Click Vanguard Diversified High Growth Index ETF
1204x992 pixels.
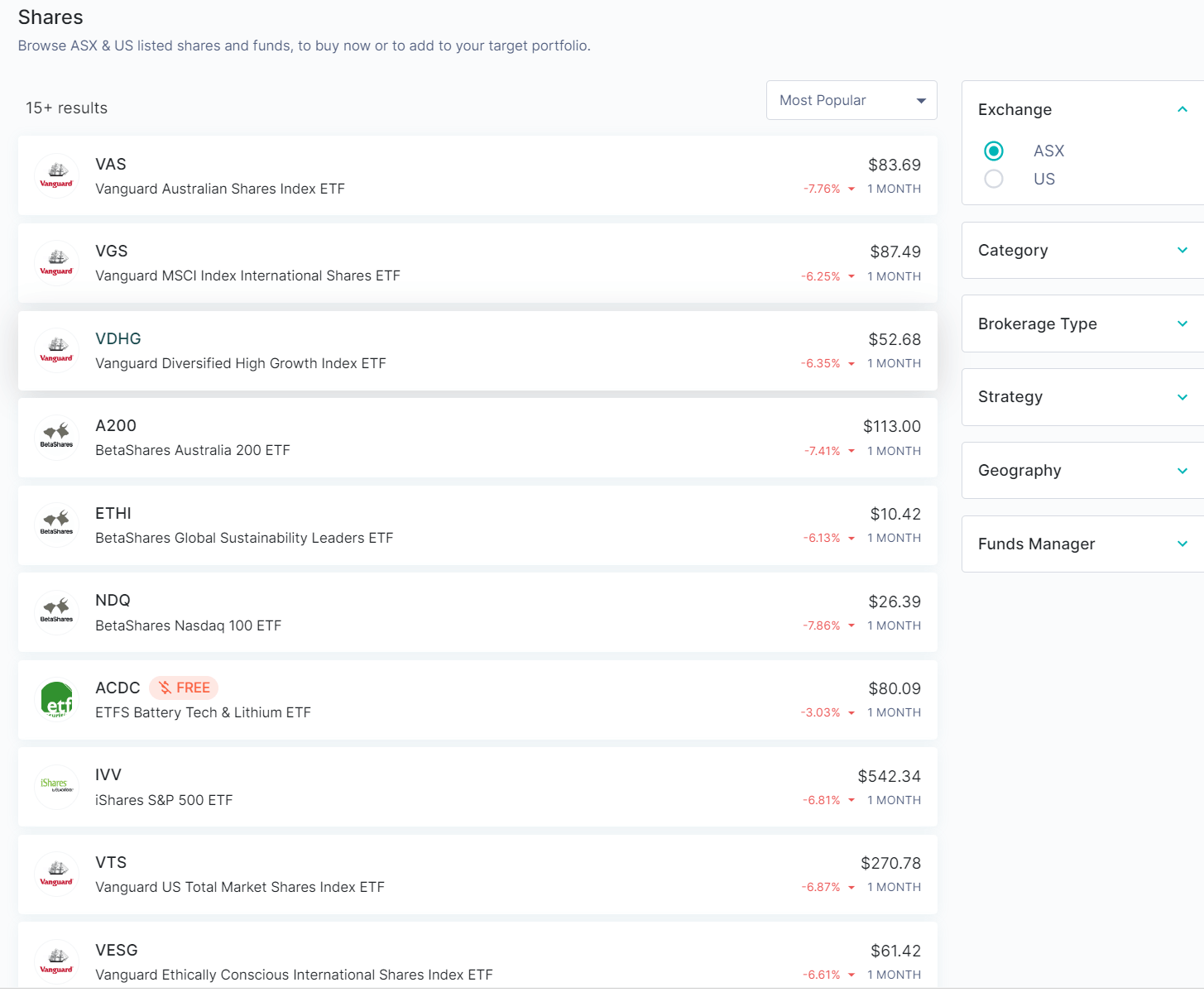[241, 363]
